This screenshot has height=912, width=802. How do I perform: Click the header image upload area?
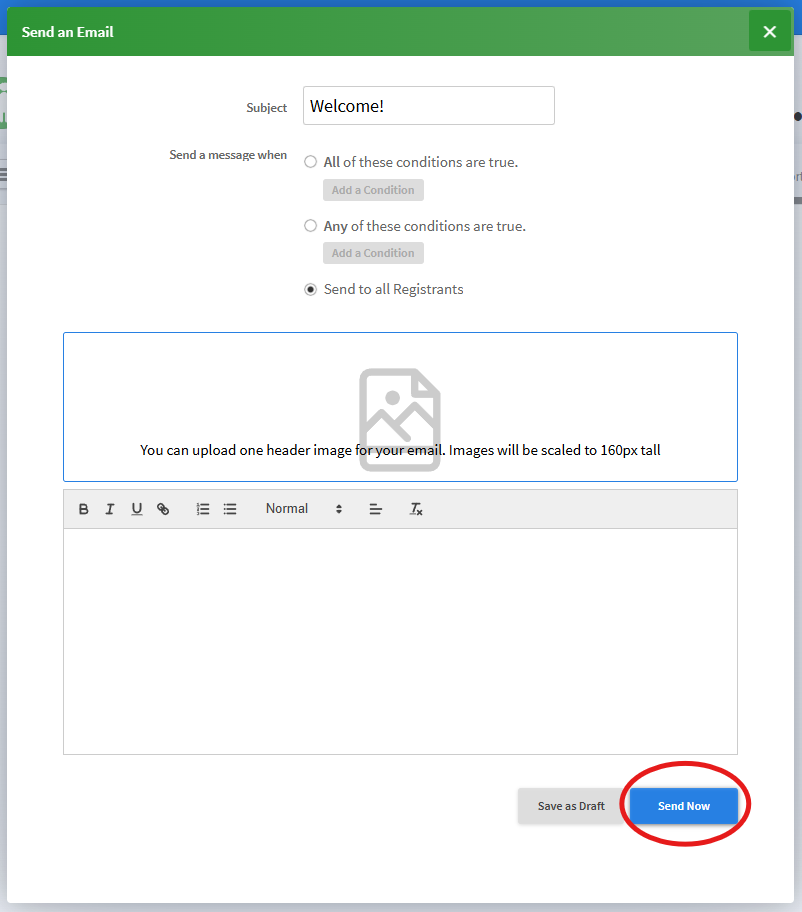(400, 407)
